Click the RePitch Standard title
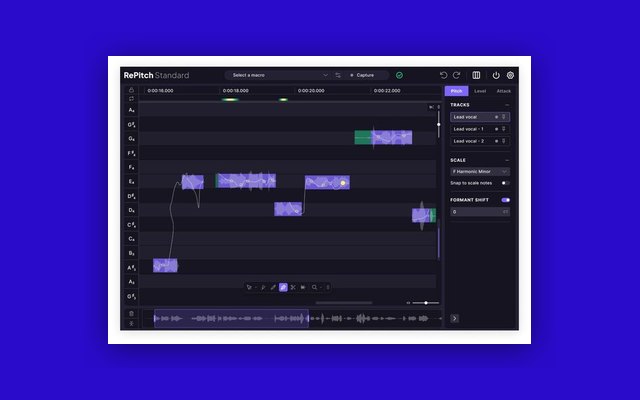 pyautogui.click(x=156, y=75)
